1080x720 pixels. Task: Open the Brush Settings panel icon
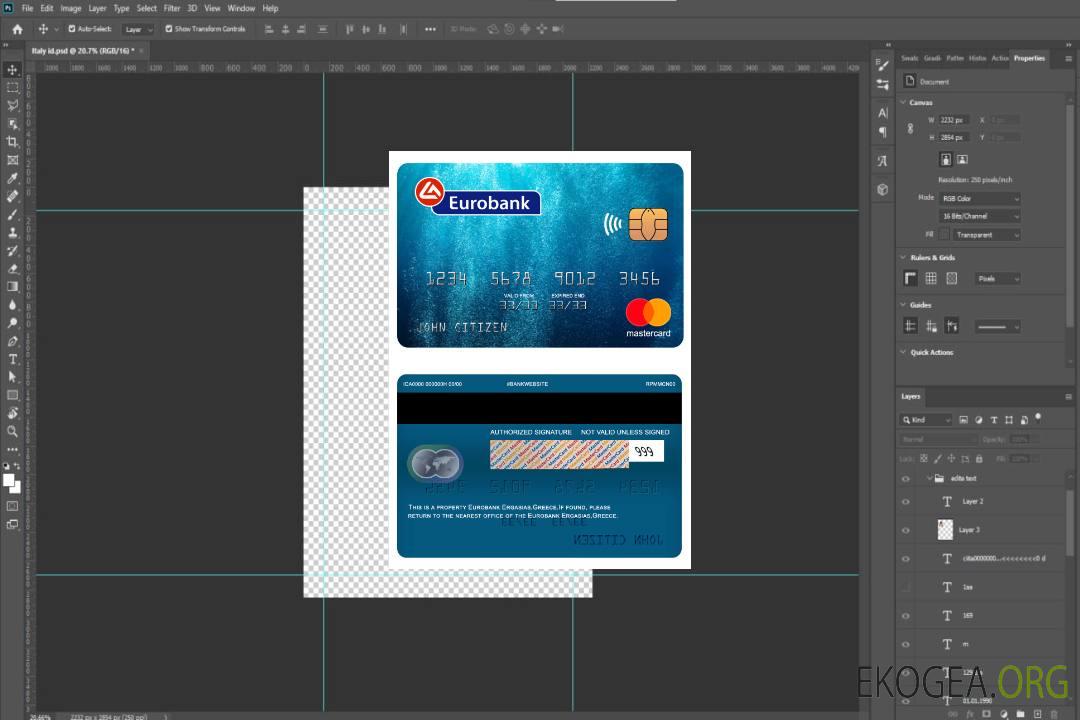click(882, 65)
